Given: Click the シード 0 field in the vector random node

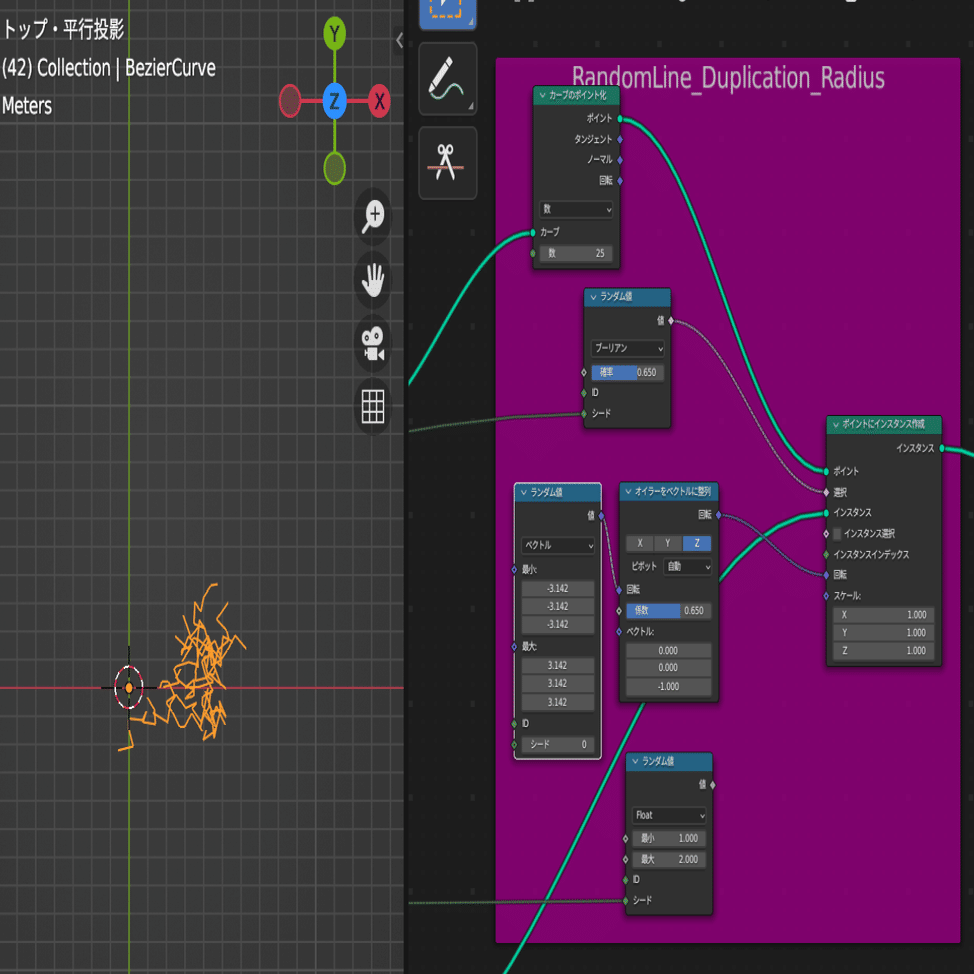Looking at the screenshot, I should click(x=558, y=745).
